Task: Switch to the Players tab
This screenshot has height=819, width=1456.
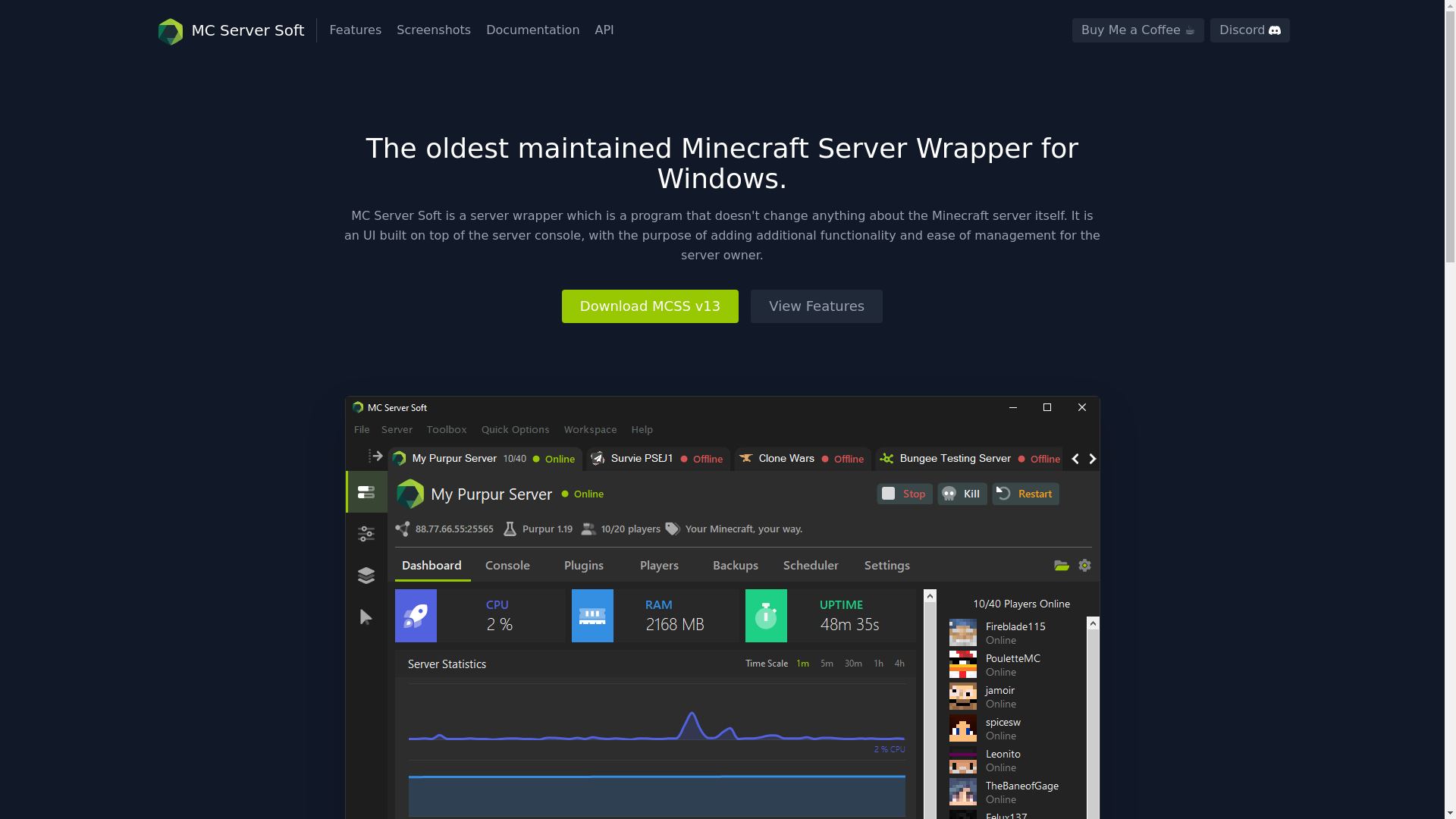Action: [x=659, y=566]
